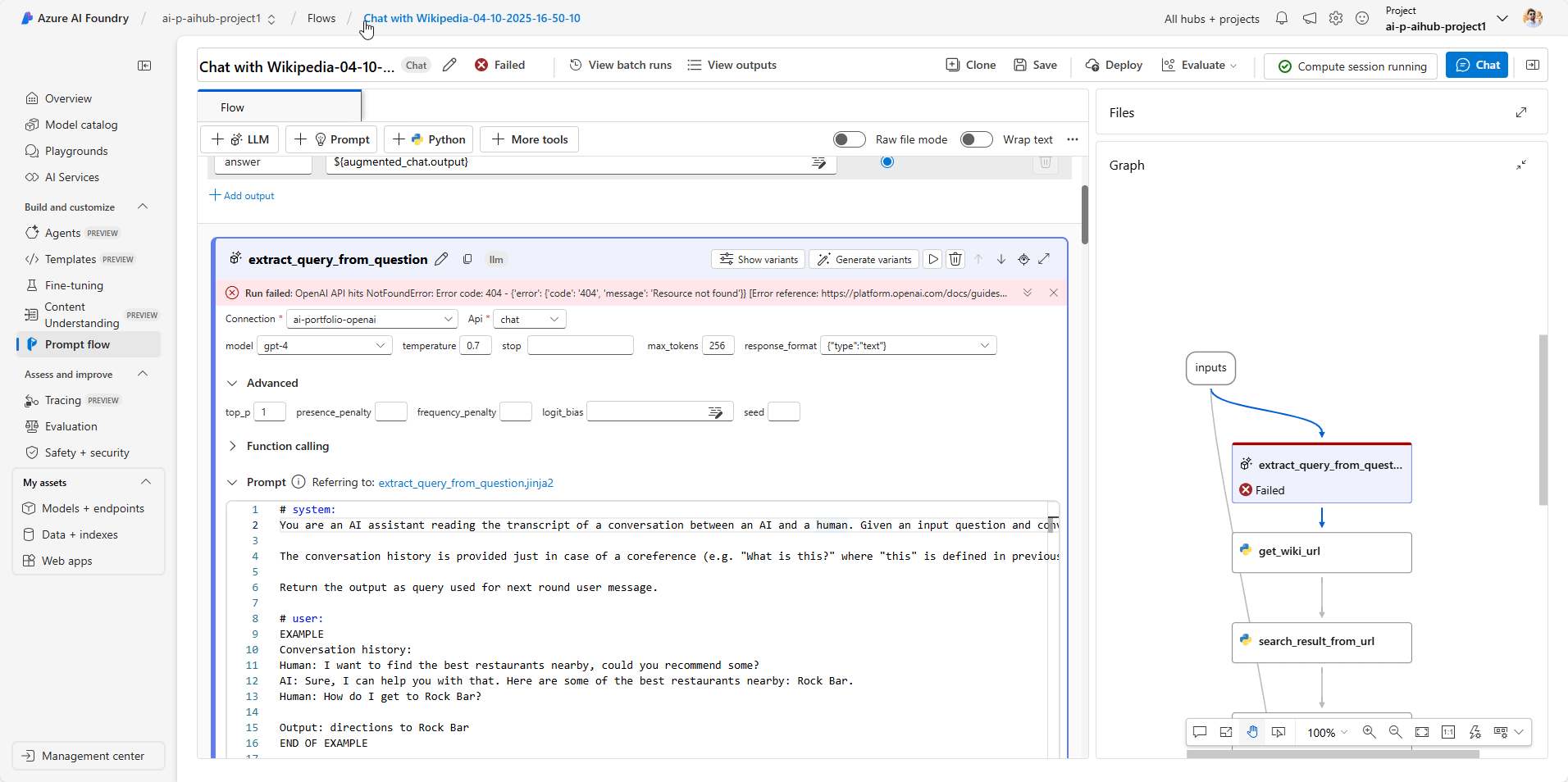This screenshot has width=1568, height=782.
Task: Delete the extract_query_from_question node
Action: coord(955,259)
